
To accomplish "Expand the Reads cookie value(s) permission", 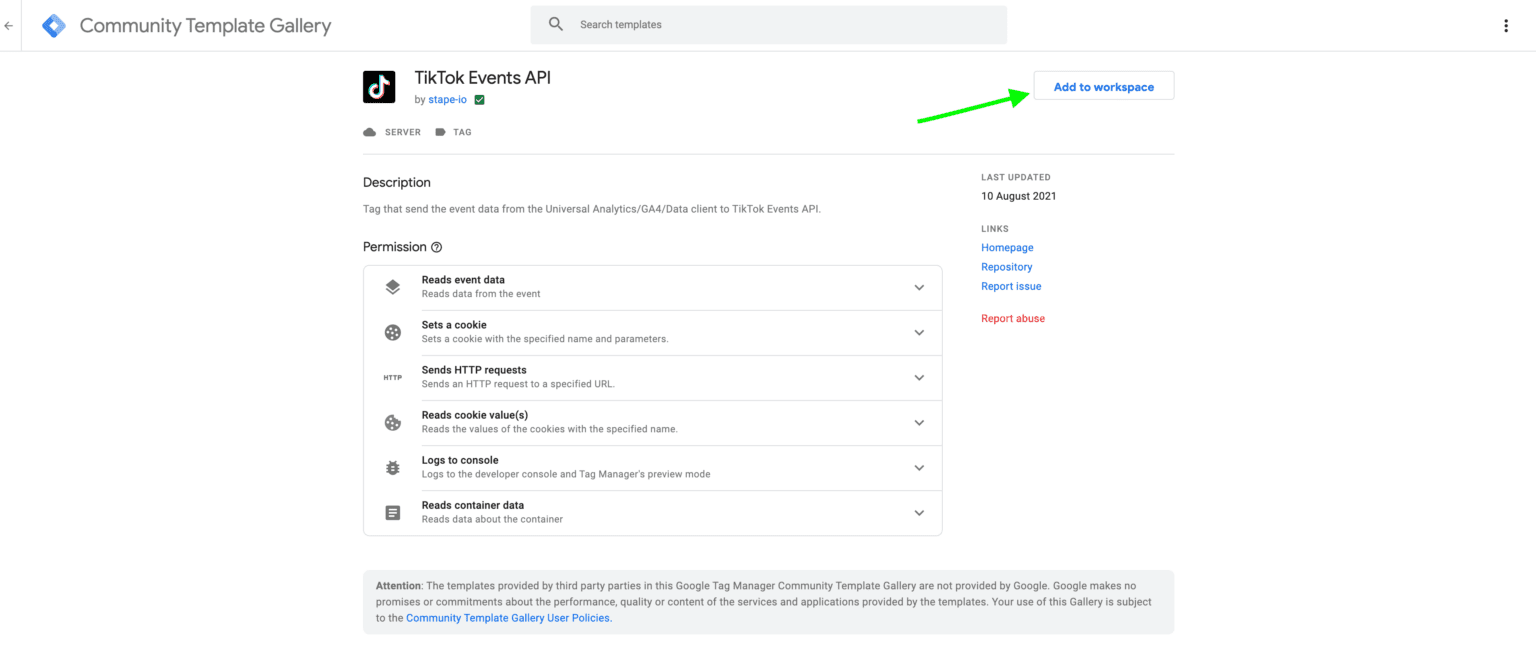I will (x=919, y=423).
